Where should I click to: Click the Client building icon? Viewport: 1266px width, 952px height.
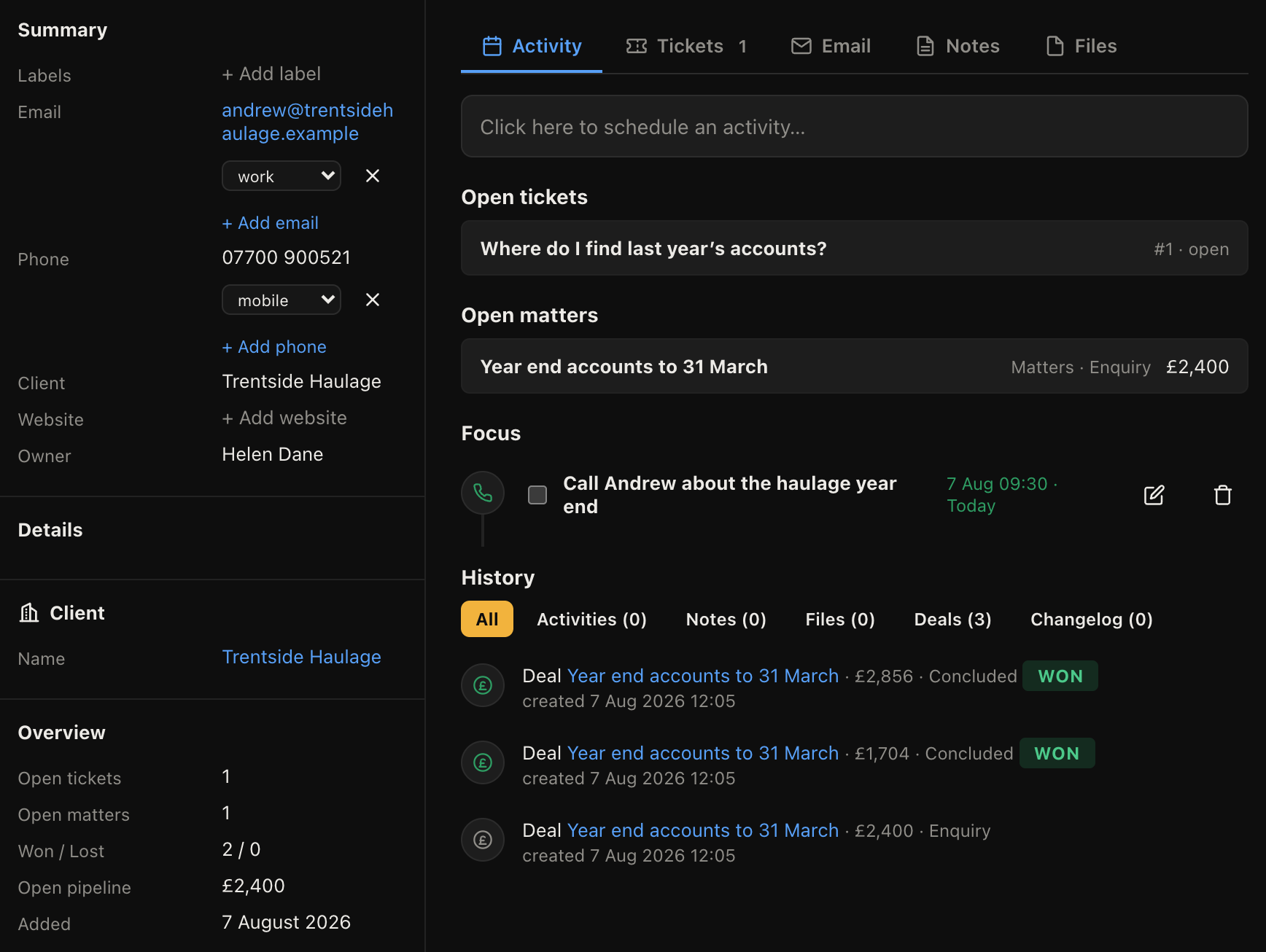pyautogui.click(x=29, y=613)
